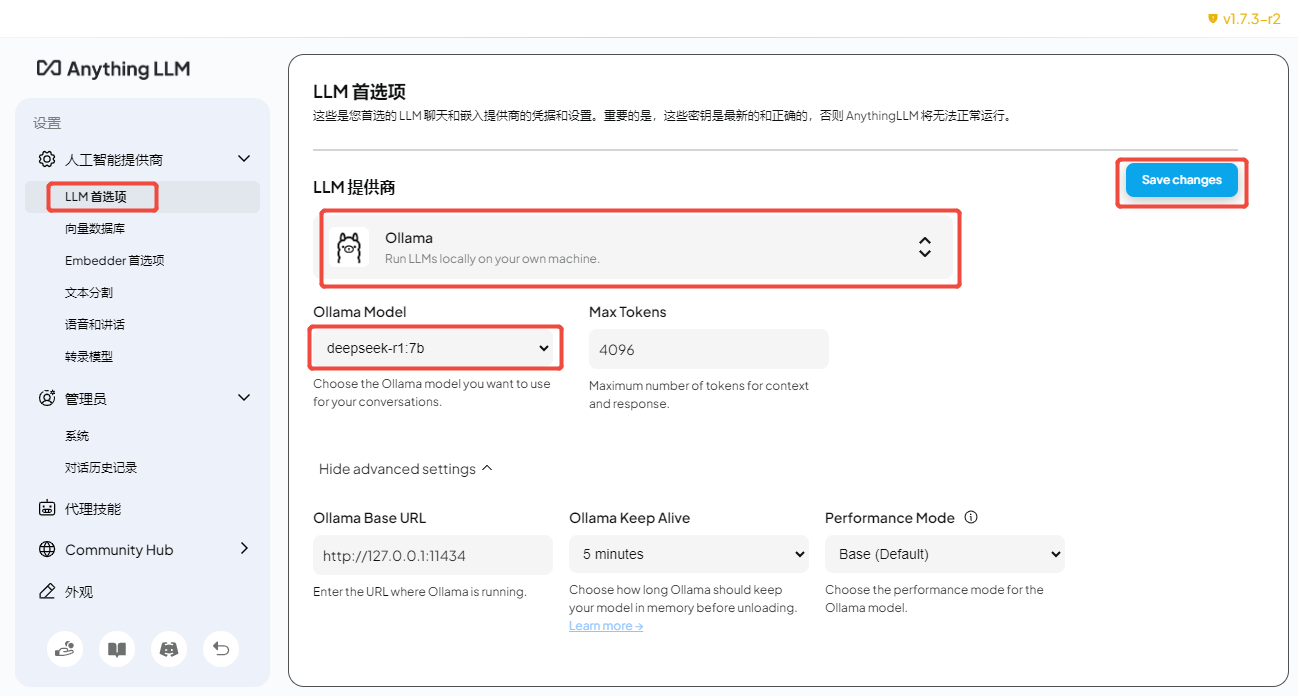Expand the Community Hub arrow
Image resolution: width=1298 pixels, height=696 pixels.
click(x=244, y=548)
